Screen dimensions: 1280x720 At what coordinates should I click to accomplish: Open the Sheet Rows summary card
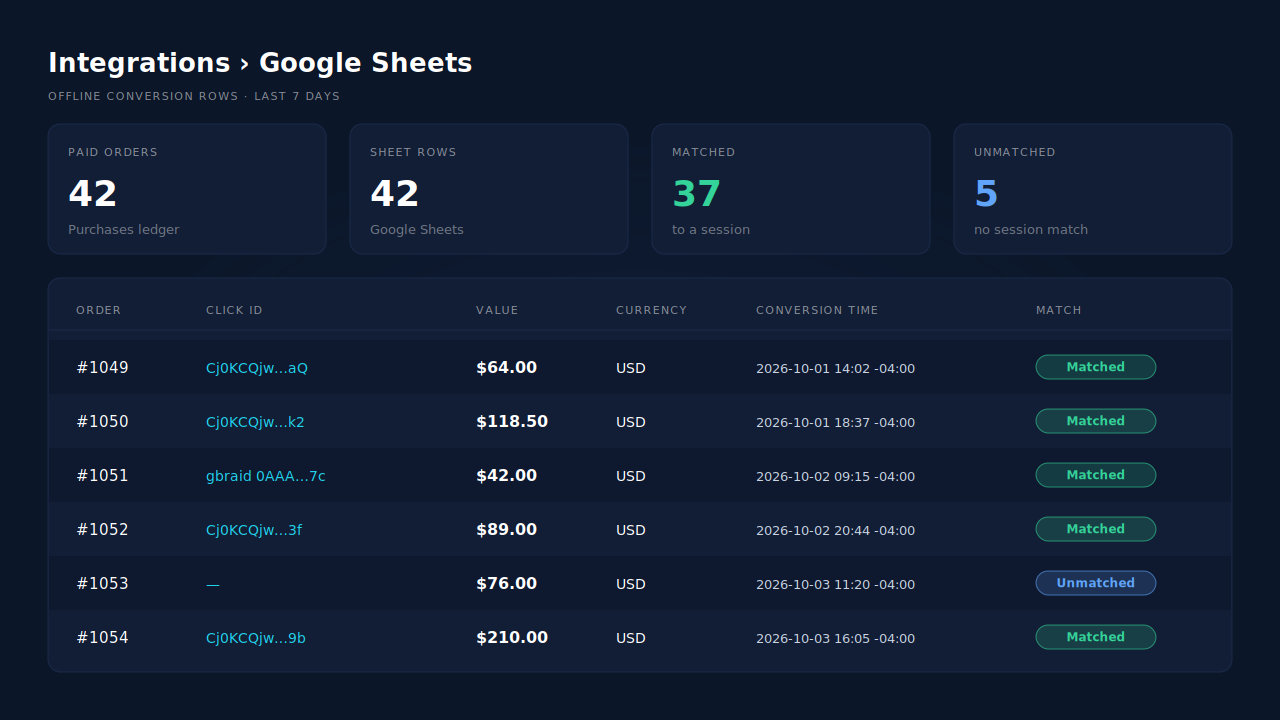pyautogui.click(x=489, y=189)
